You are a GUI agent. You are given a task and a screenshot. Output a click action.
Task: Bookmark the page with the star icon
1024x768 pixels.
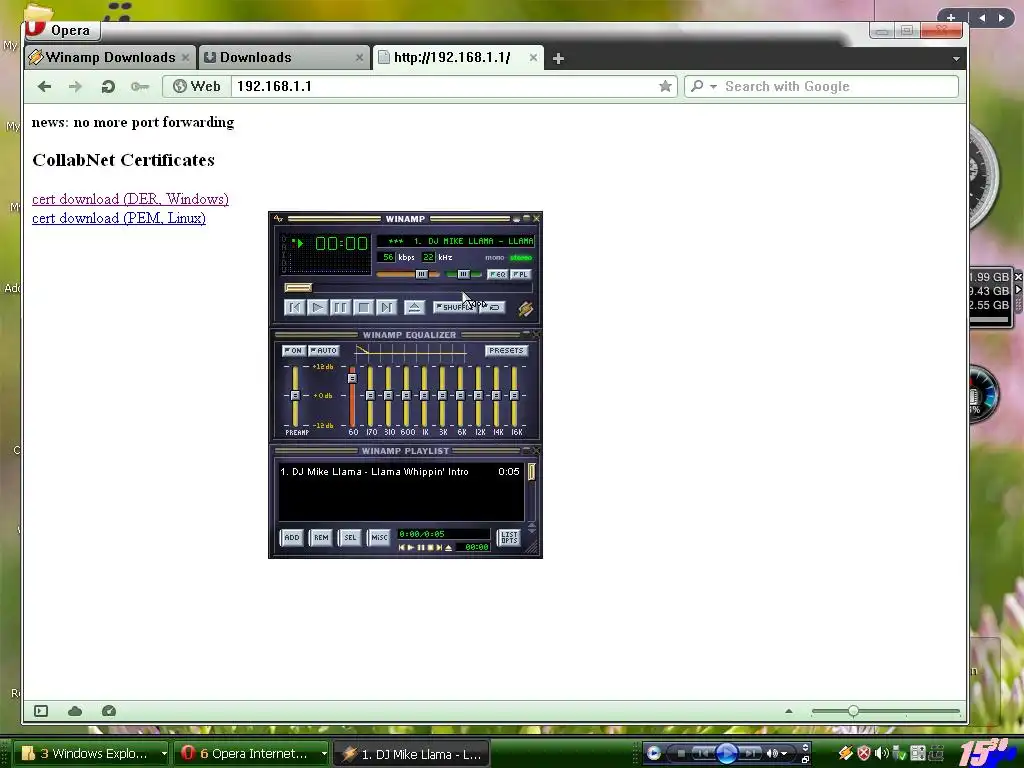(665, 86)
